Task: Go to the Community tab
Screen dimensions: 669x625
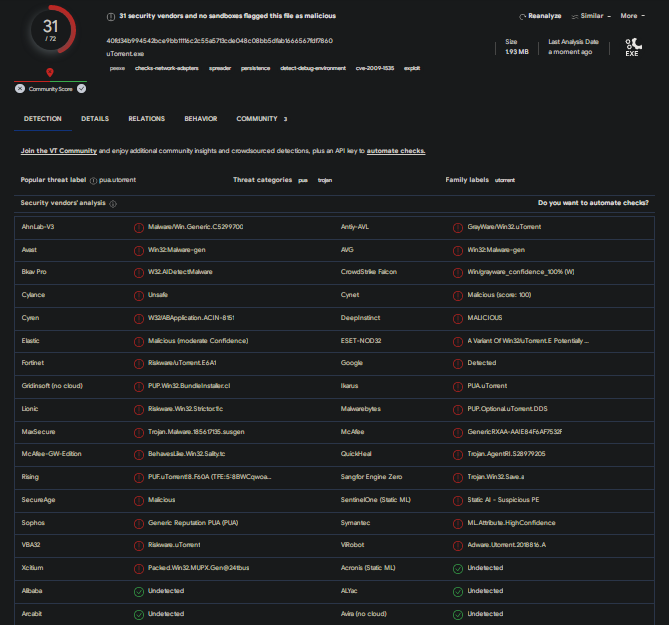Action: point(257,119)
